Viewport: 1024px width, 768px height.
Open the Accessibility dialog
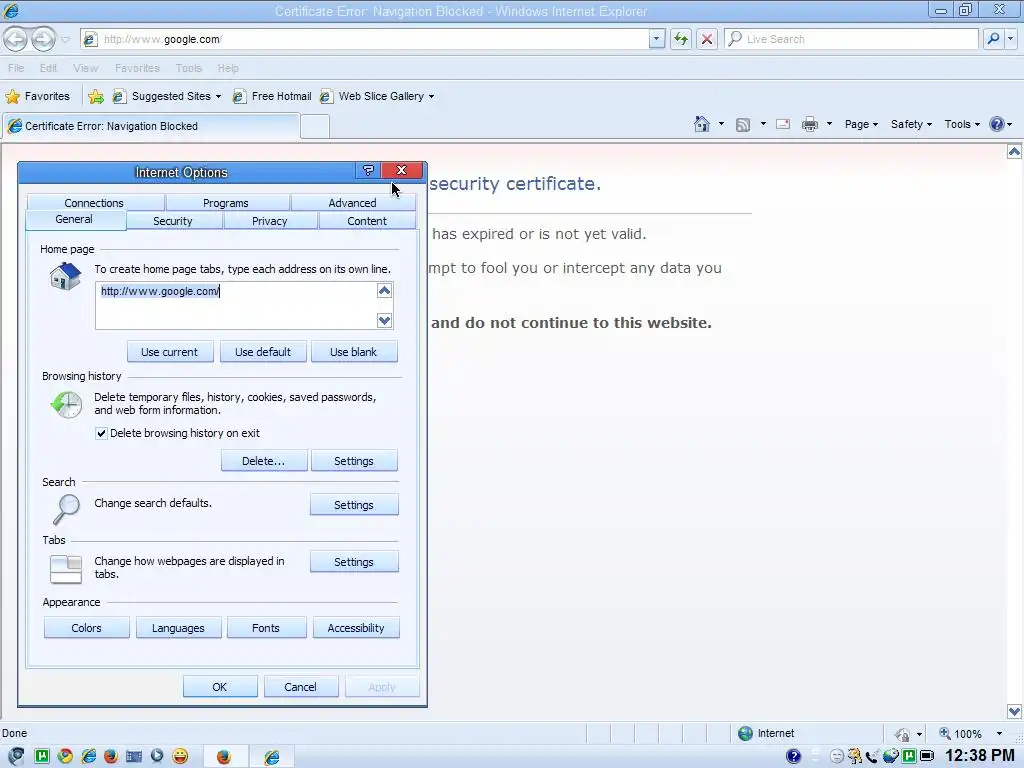[x=356, y=628]
